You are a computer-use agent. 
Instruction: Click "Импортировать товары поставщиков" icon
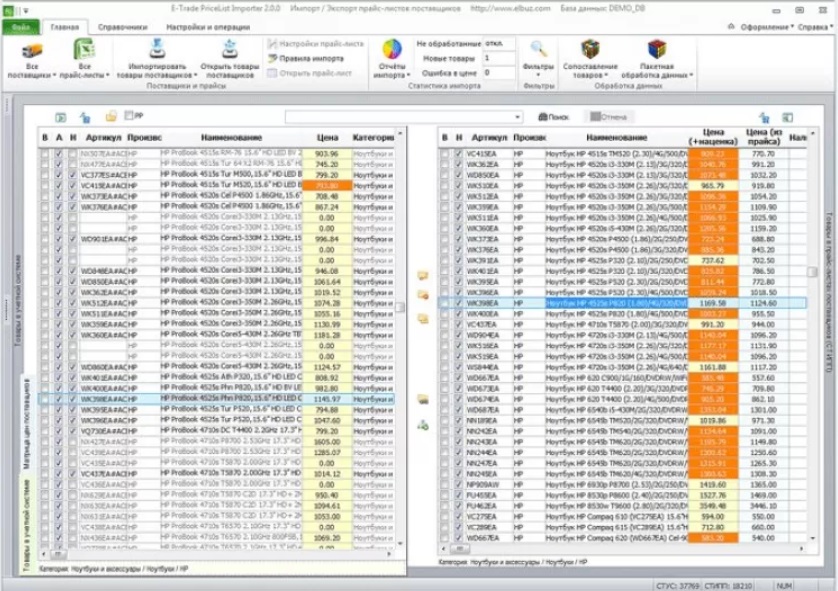click(157, 52)
